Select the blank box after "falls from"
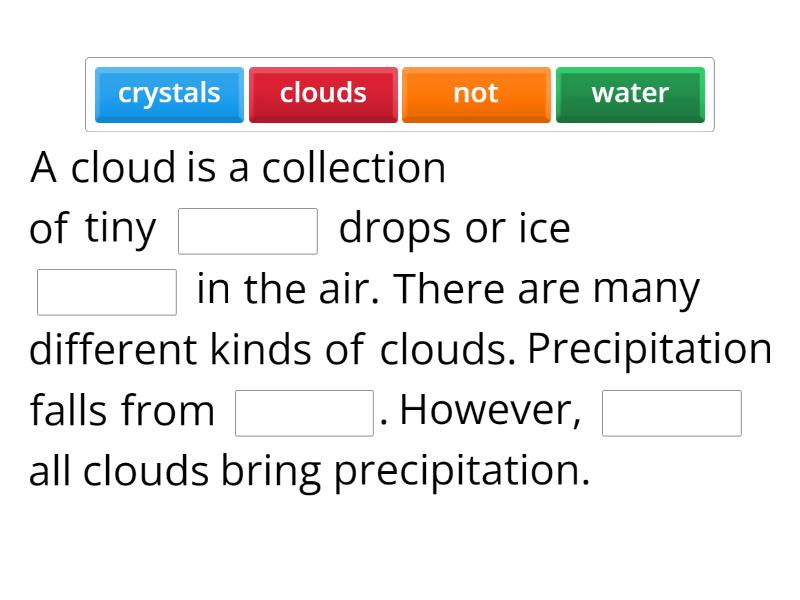The height and width of the screenshot is (600, 800). click(304, 413)
